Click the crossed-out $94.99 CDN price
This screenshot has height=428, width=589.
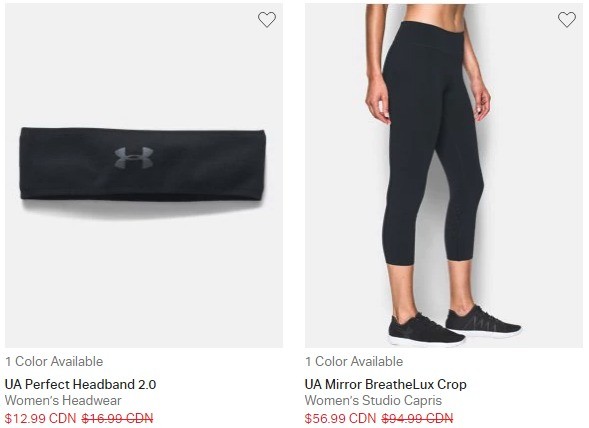click(x=417, y=418)
